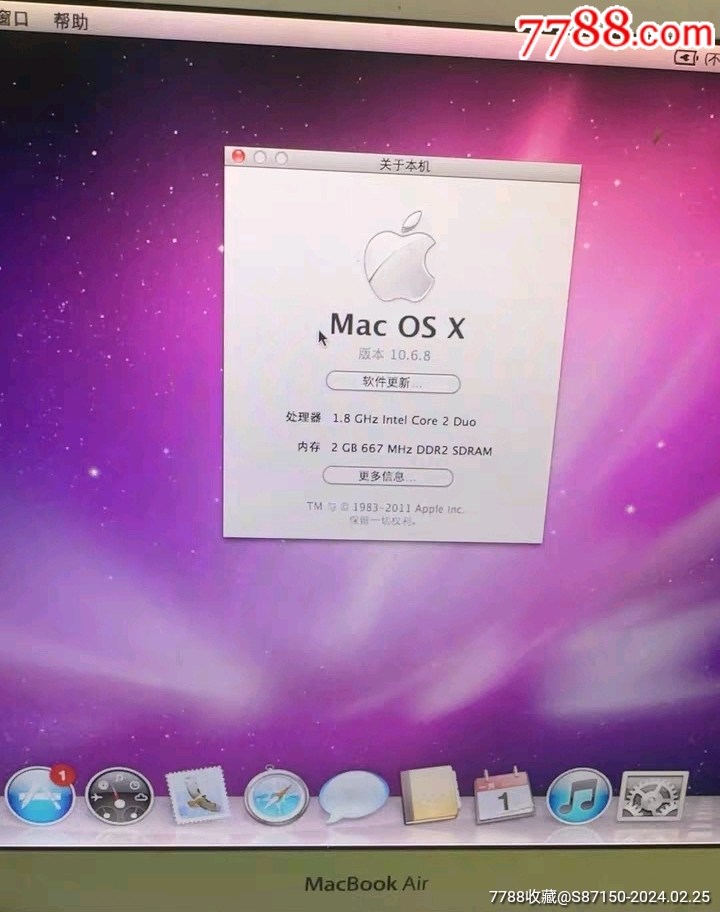The width and height of the screenshot is (720, 912).
Task: Click the 版本 10.6.8 text
Action: point(394,354)
